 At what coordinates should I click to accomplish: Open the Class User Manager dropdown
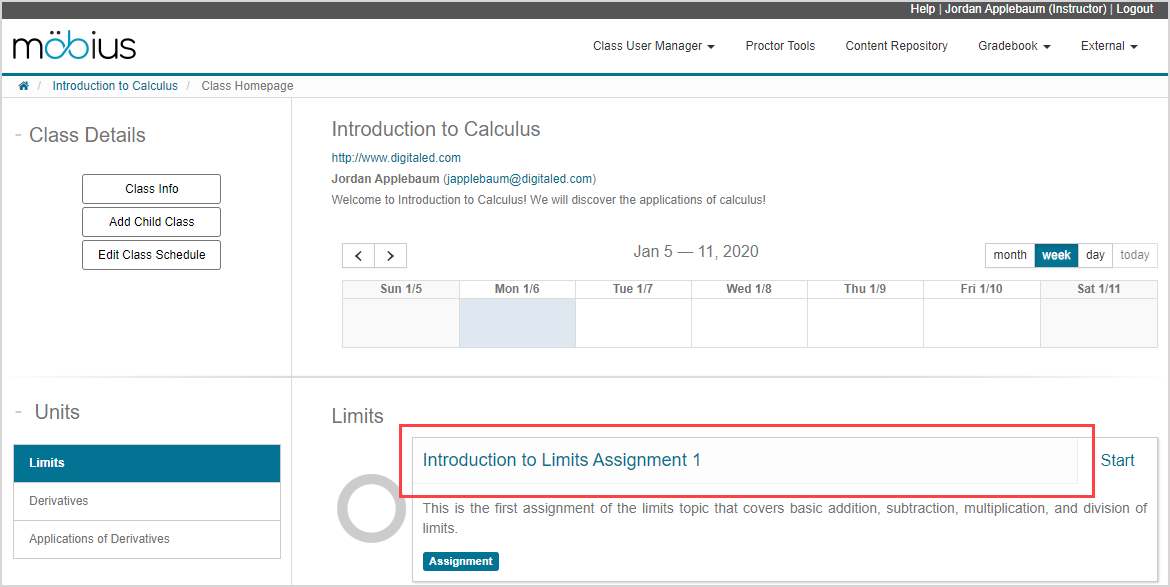(x=653, y=46)
